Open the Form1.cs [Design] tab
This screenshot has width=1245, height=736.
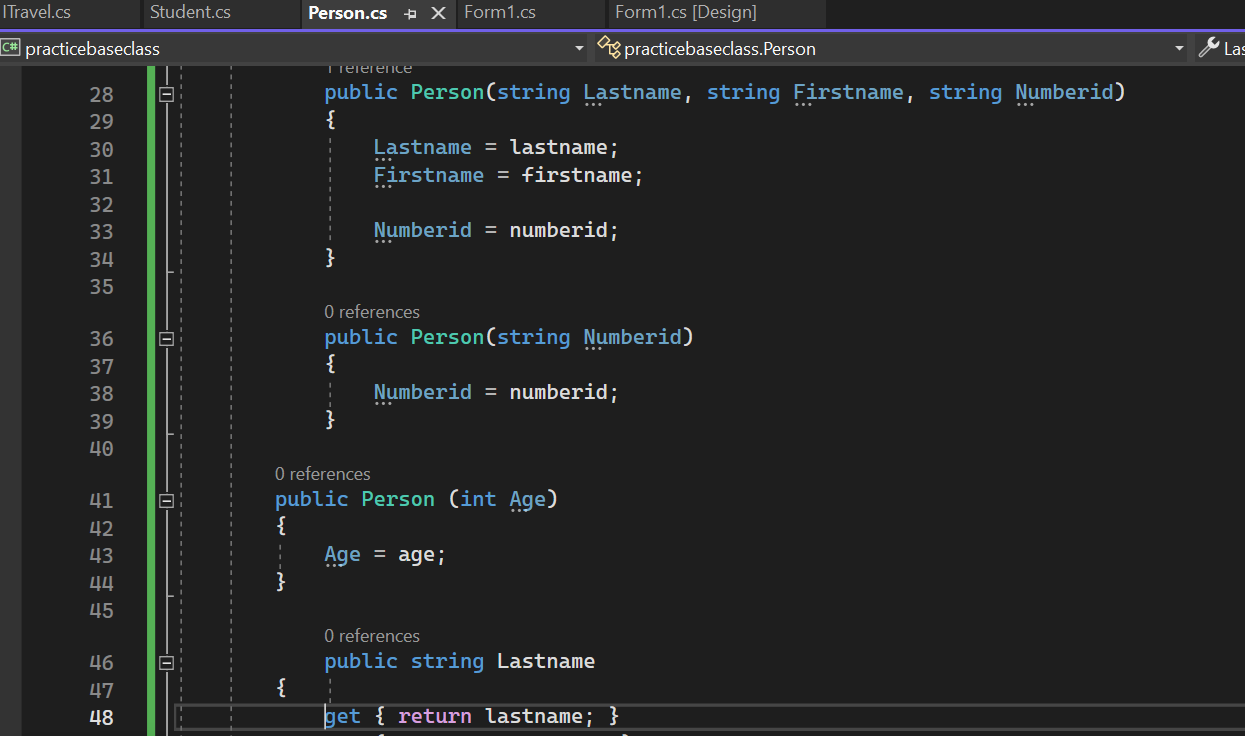click(x=686, y=13)
